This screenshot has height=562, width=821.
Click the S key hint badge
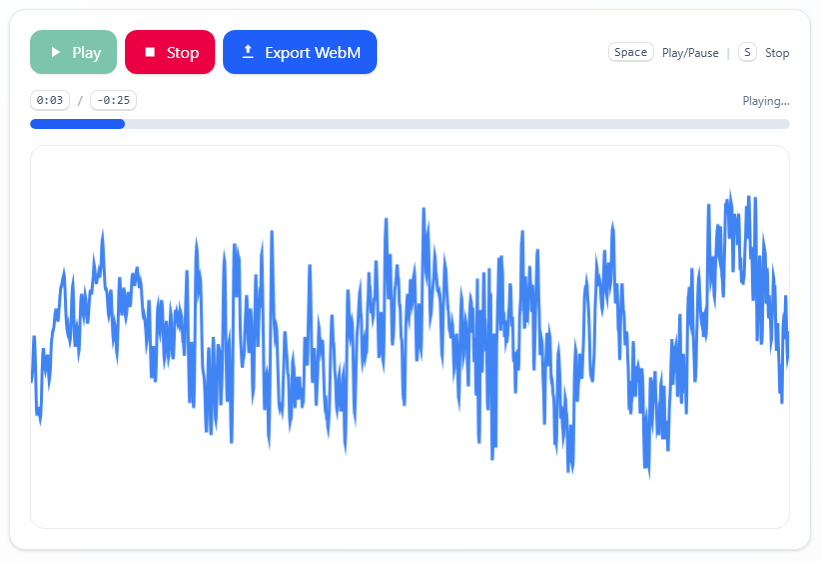pyautogui.click(x=747, y=52)
